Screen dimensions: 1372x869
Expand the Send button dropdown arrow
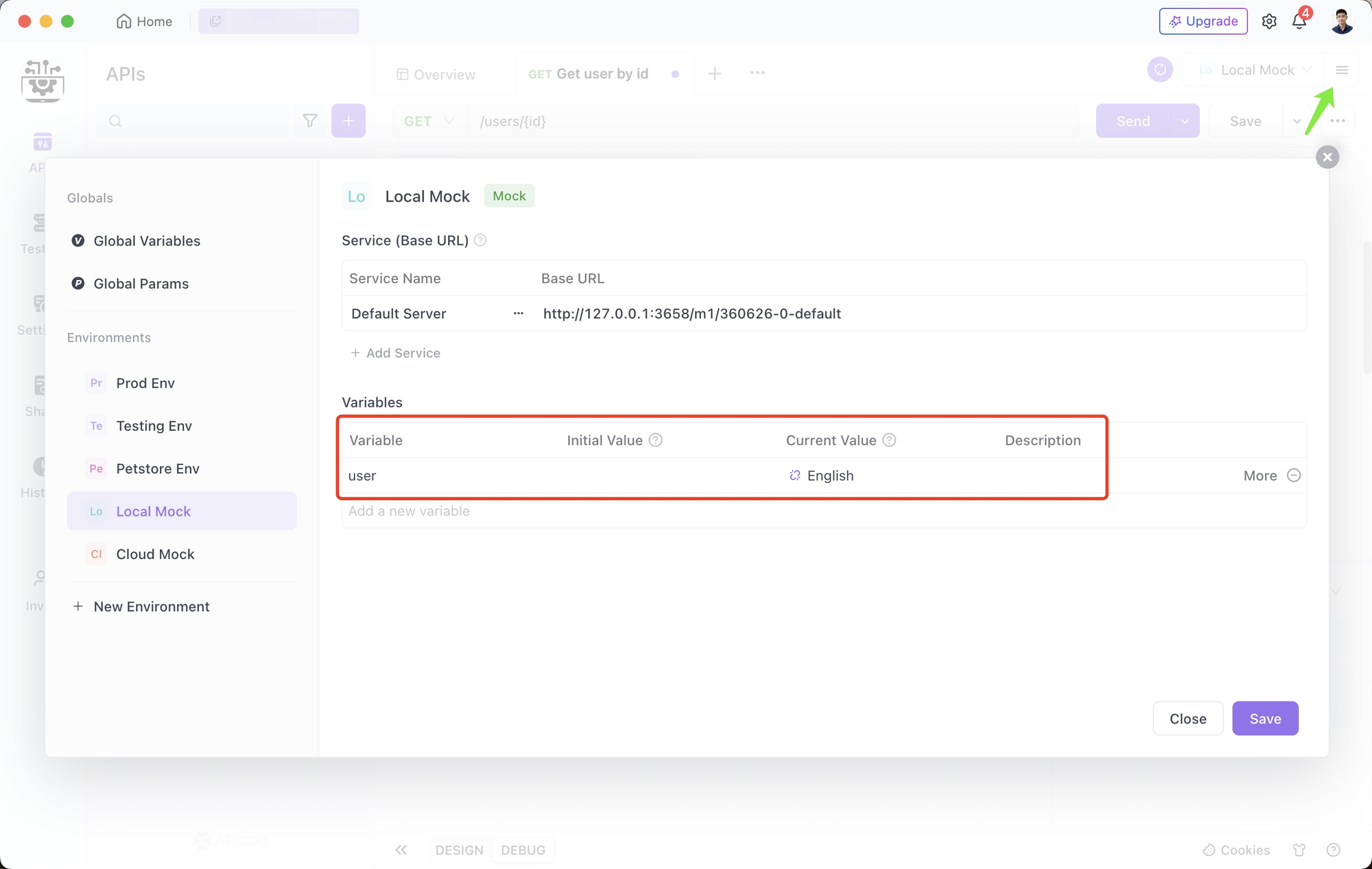pos(1184,120)
